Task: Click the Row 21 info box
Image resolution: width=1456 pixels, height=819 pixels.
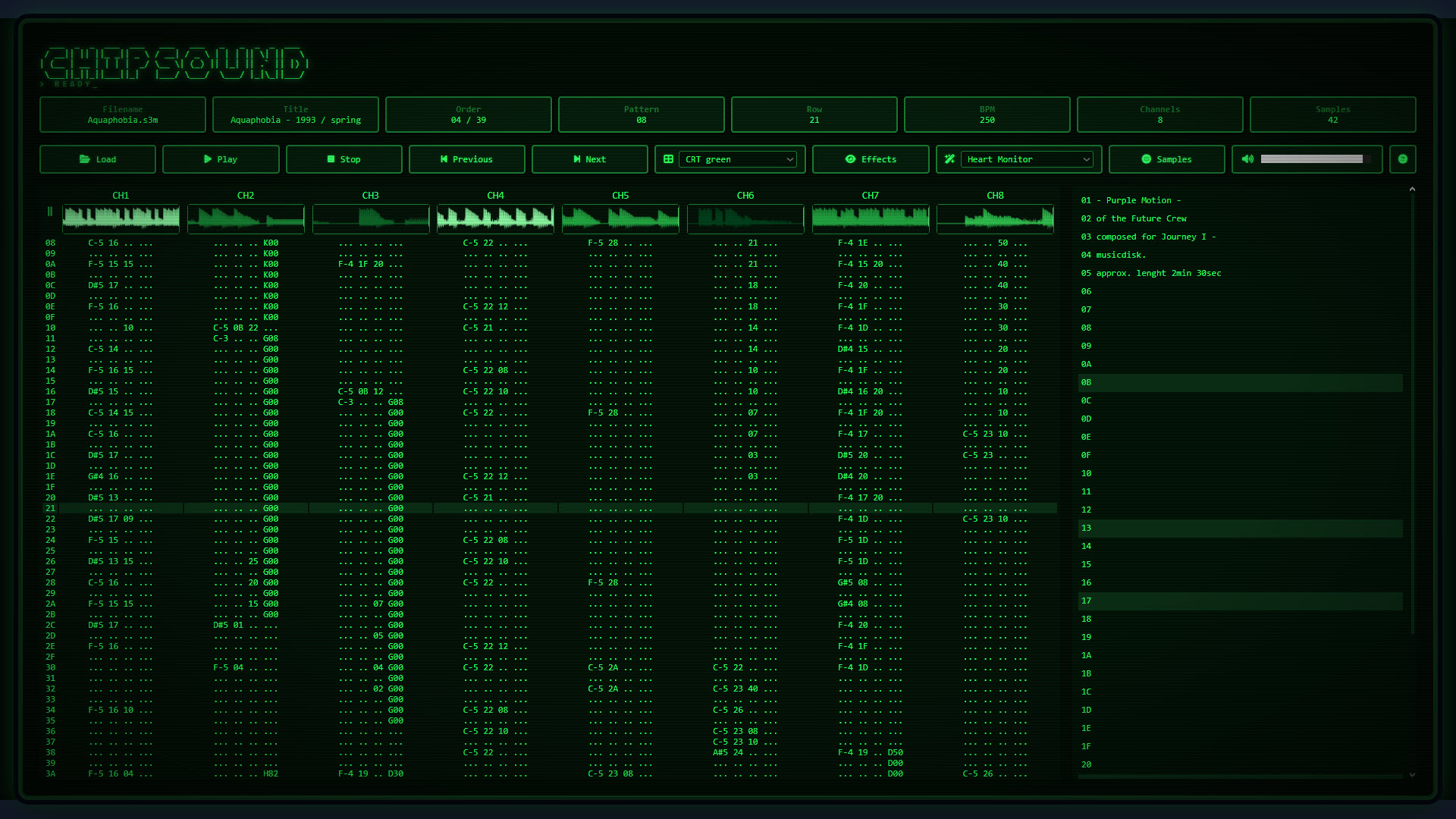Action: point(814,115)
